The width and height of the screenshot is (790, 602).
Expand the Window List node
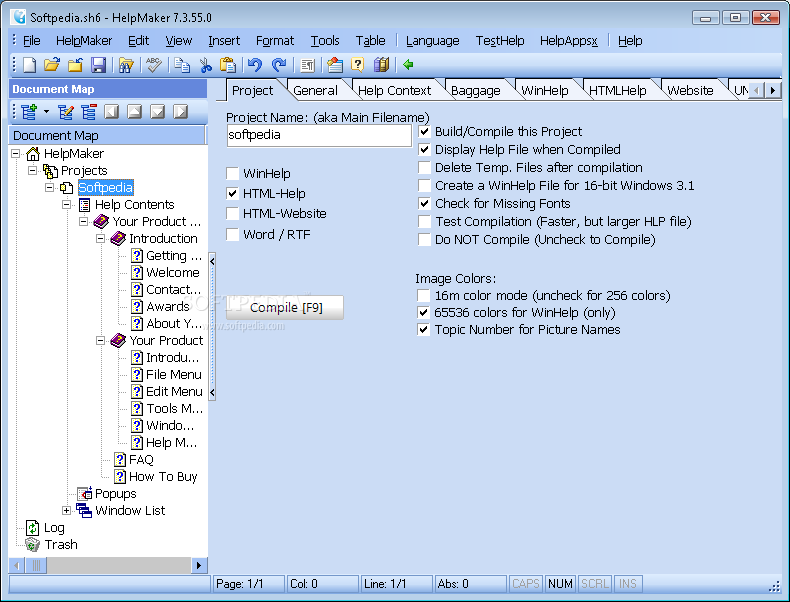[67, 510]
